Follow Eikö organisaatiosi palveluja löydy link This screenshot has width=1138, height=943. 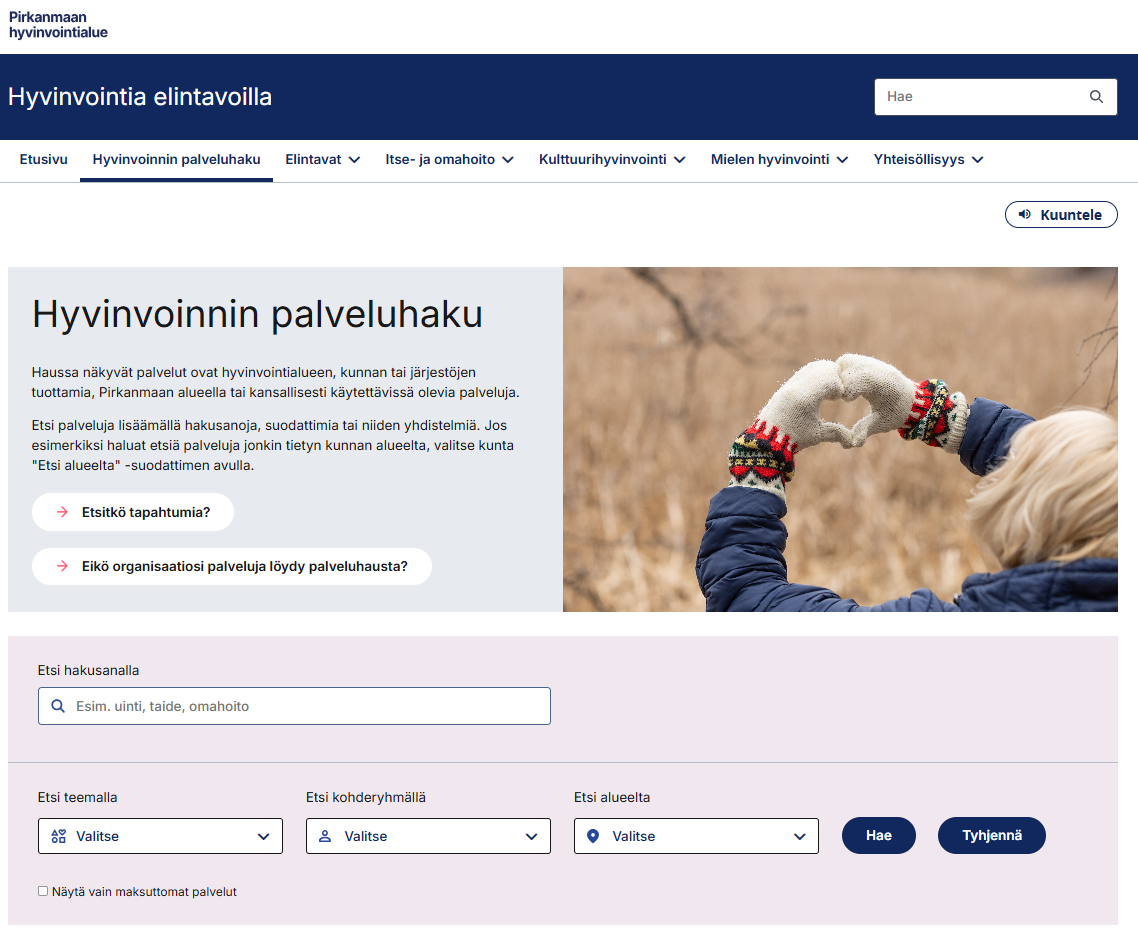click(x=232, y=566)
